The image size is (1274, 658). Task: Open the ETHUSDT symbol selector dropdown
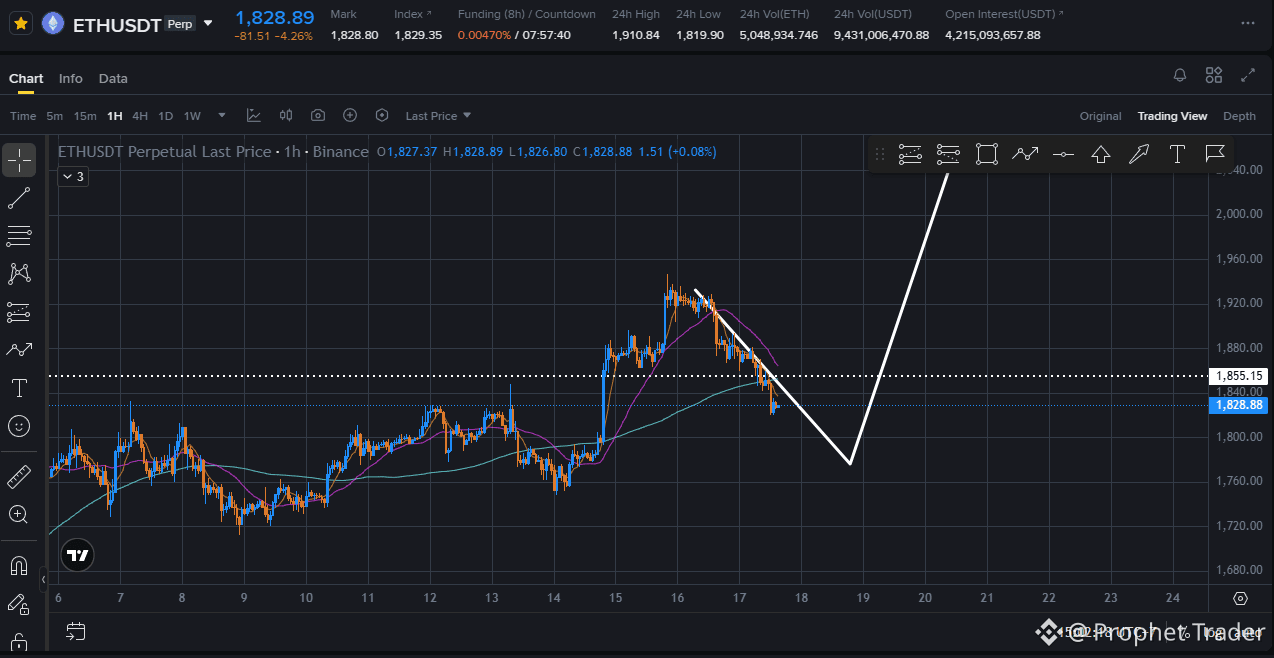208,24
